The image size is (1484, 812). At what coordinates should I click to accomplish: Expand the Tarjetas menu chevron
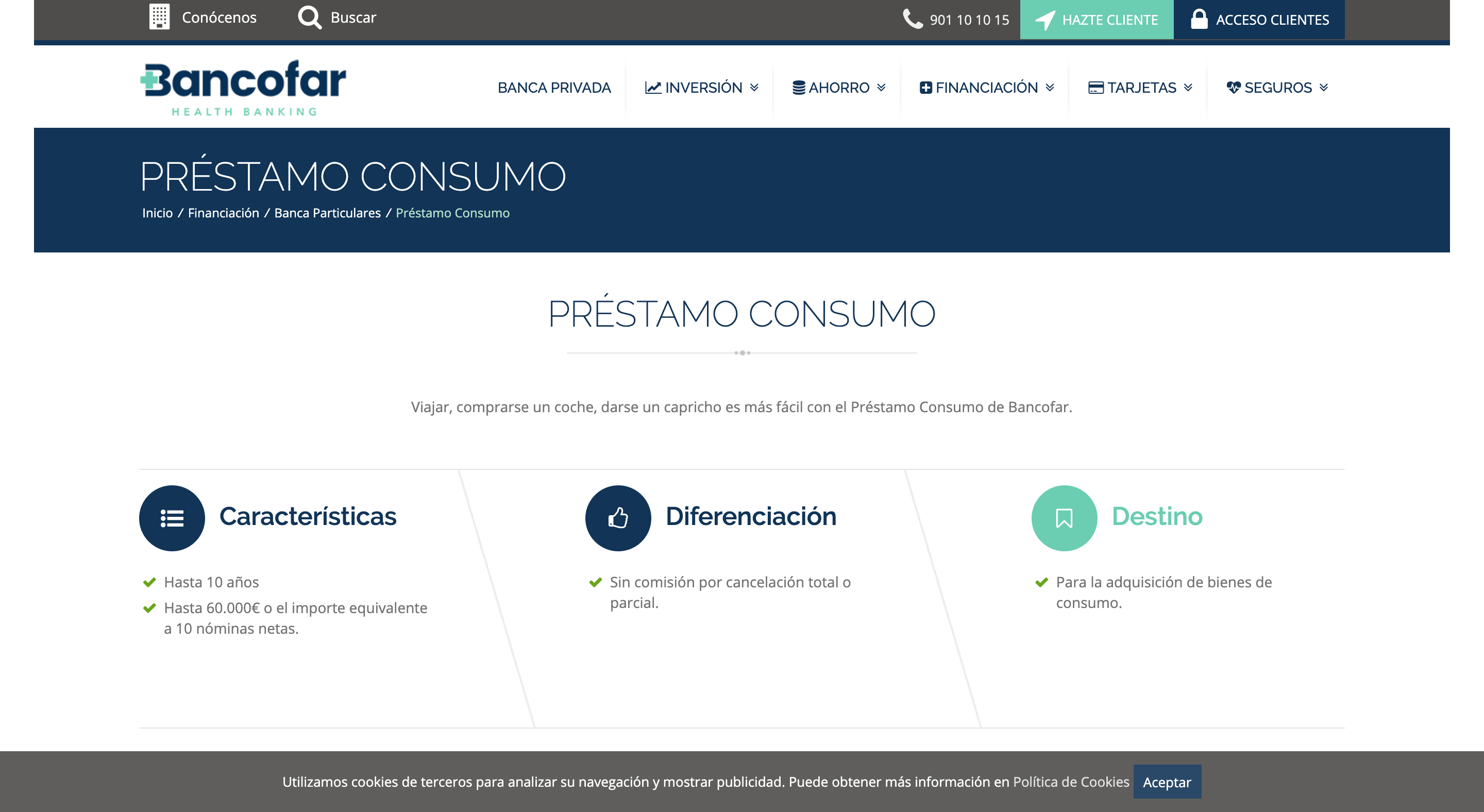(x=1188, y=88)
